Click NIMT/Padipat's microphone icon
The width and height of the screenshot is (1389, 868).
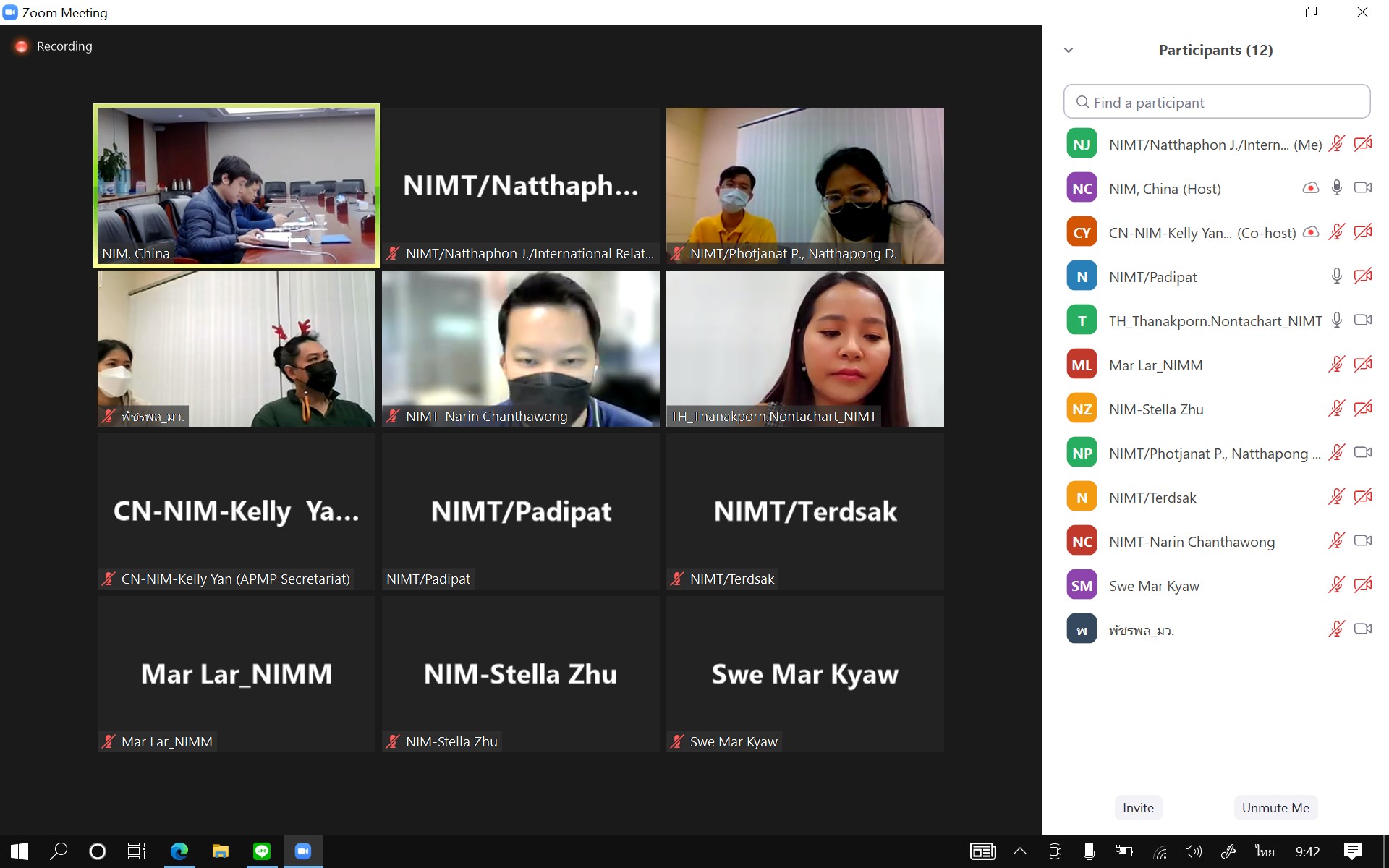click(x=1336, y=276)
